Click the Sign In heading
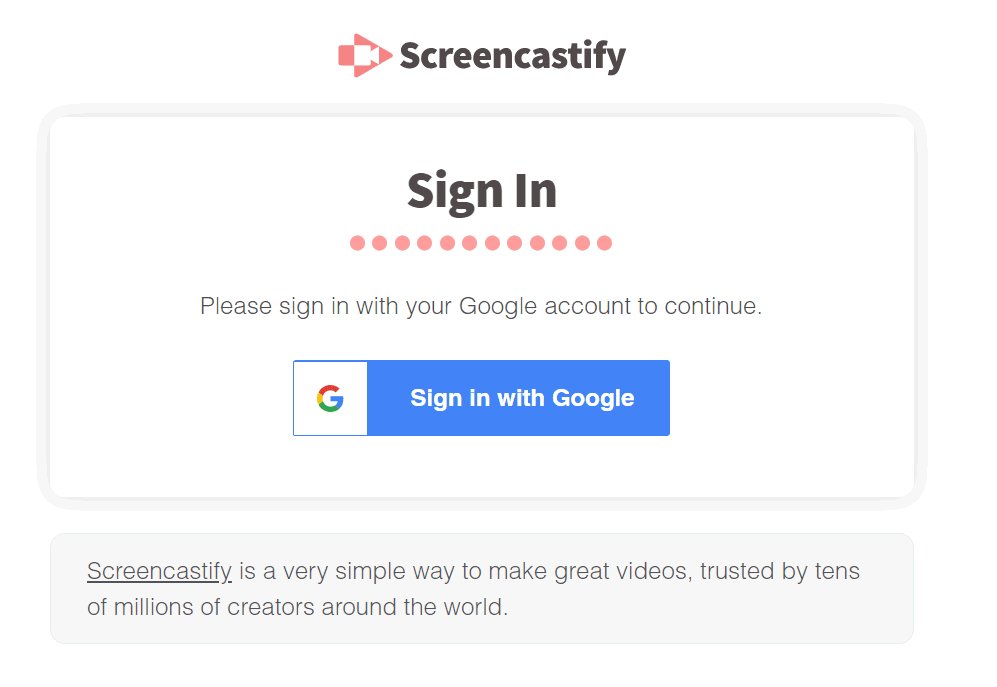Viewport: 997px width, 687px height. pyautogui.click(x=482, y=191)
